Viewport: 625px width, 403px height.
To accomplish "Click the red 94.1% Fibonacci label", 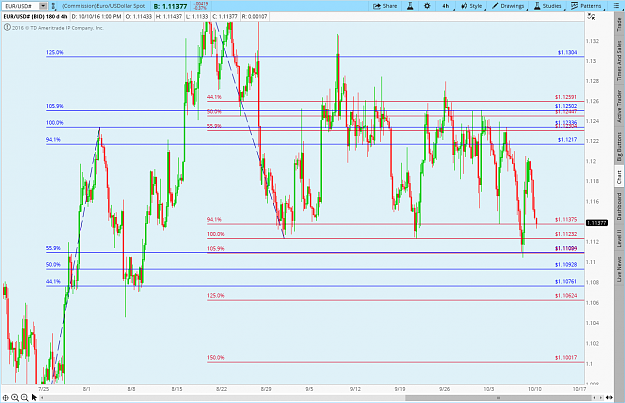I will [x=214, y=219].
